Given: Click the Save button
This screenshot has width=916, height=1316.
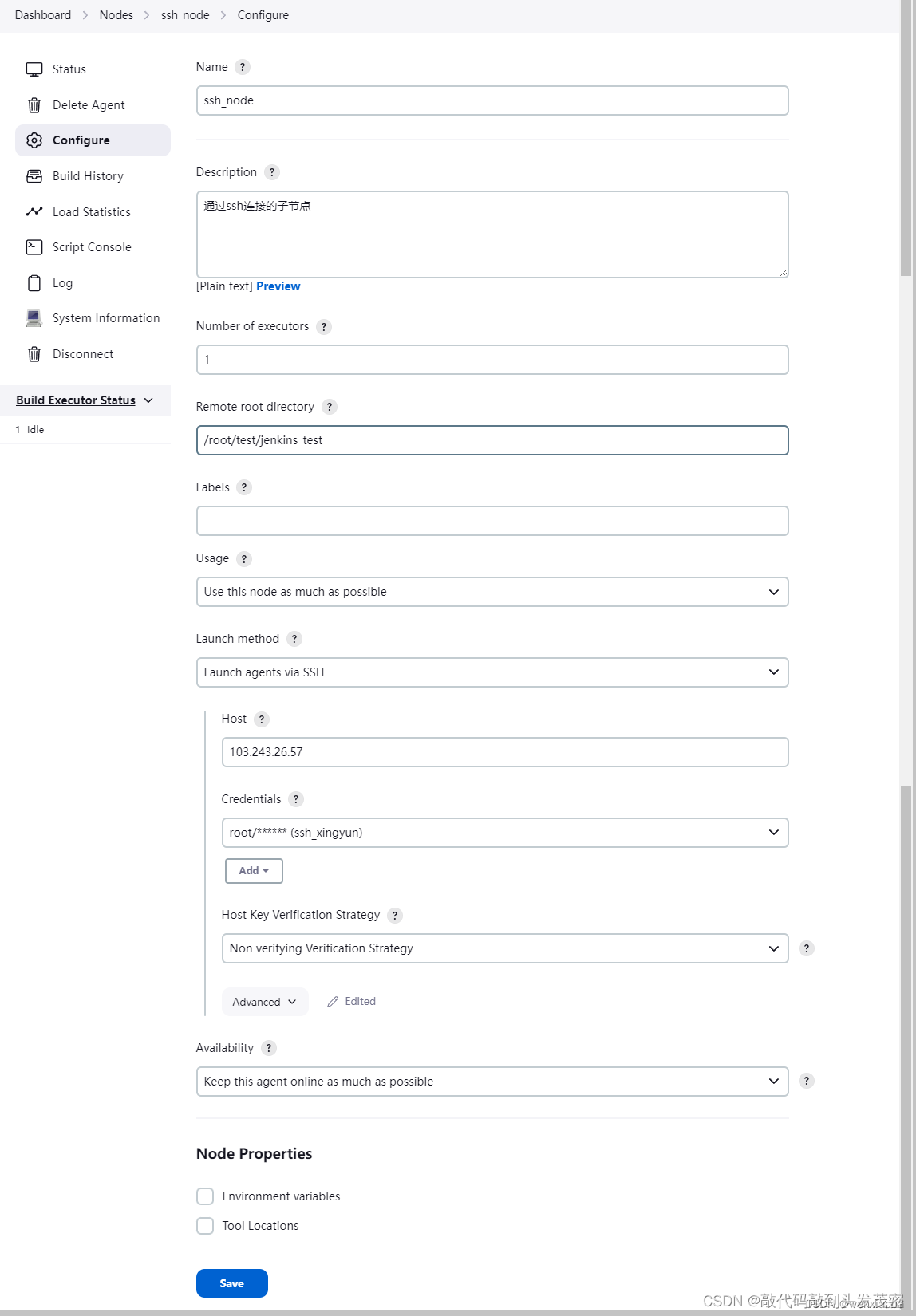Looking at the screenshot, I should coord(232,1283).
